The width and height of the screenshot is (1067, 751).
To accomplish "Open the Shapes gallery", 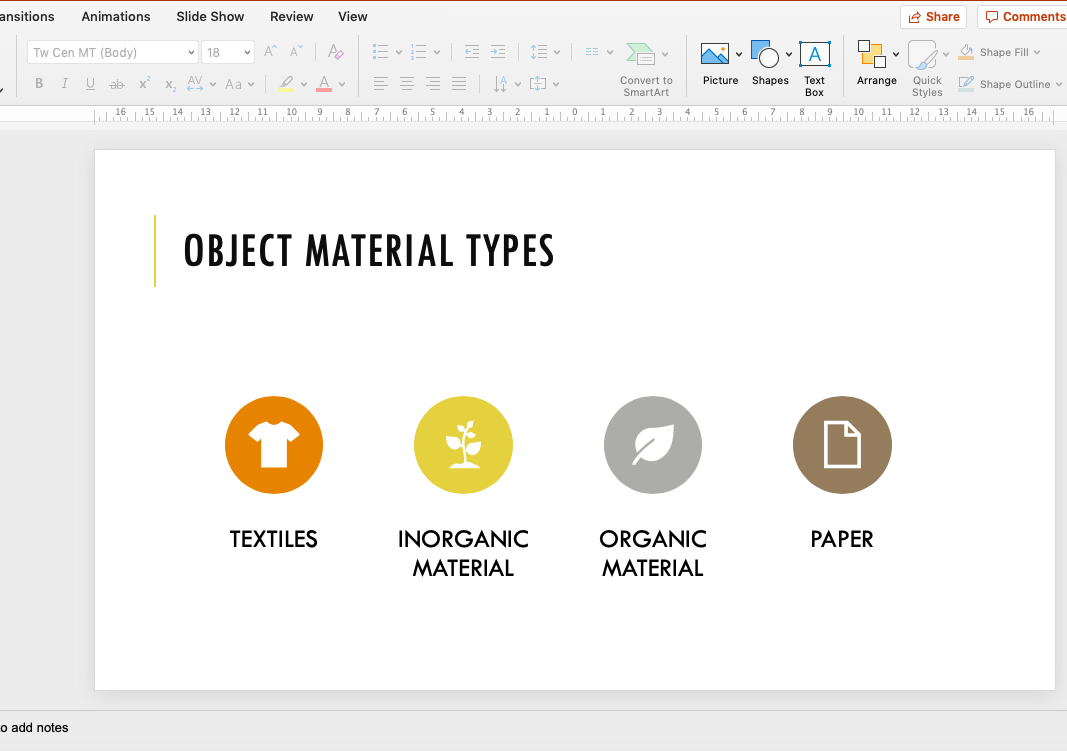I will (x=765, y=55).
